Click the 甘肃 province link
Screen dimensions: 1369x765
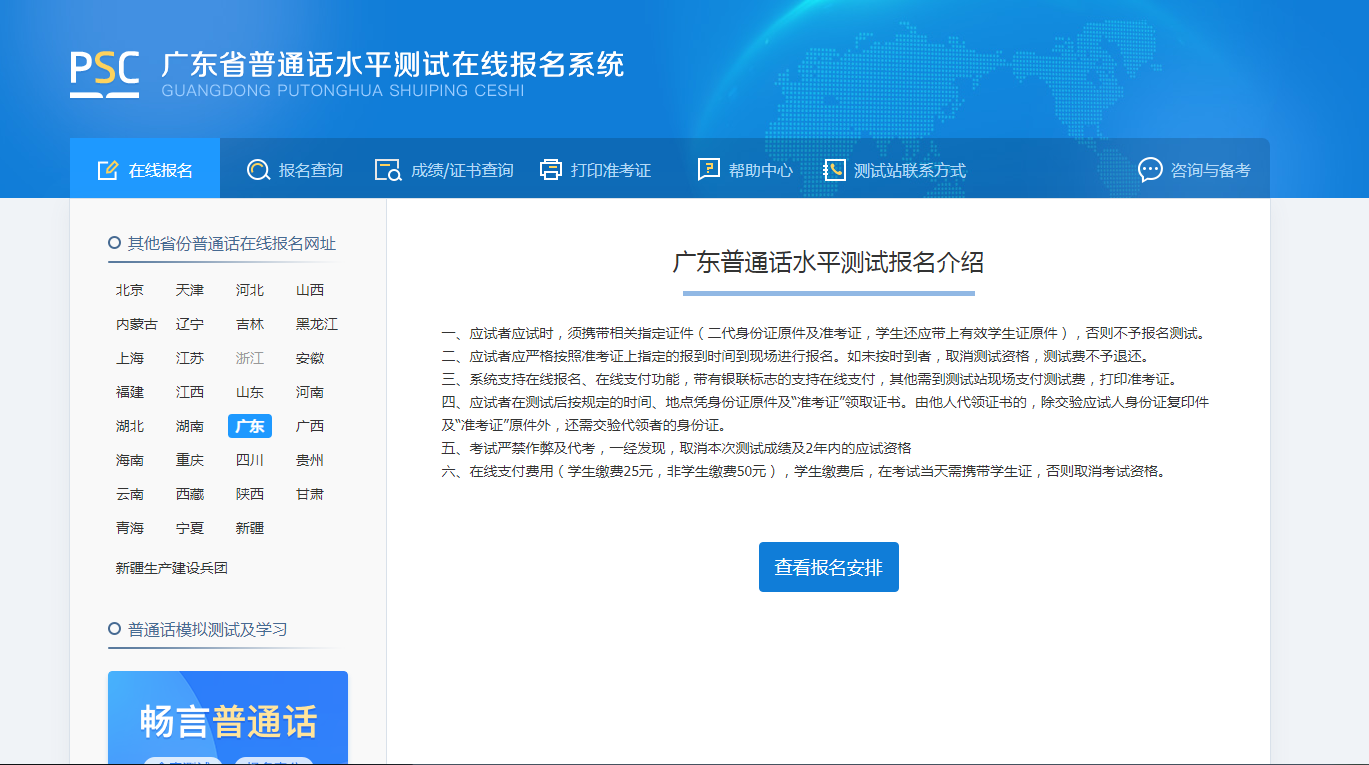tap(310, 494)
